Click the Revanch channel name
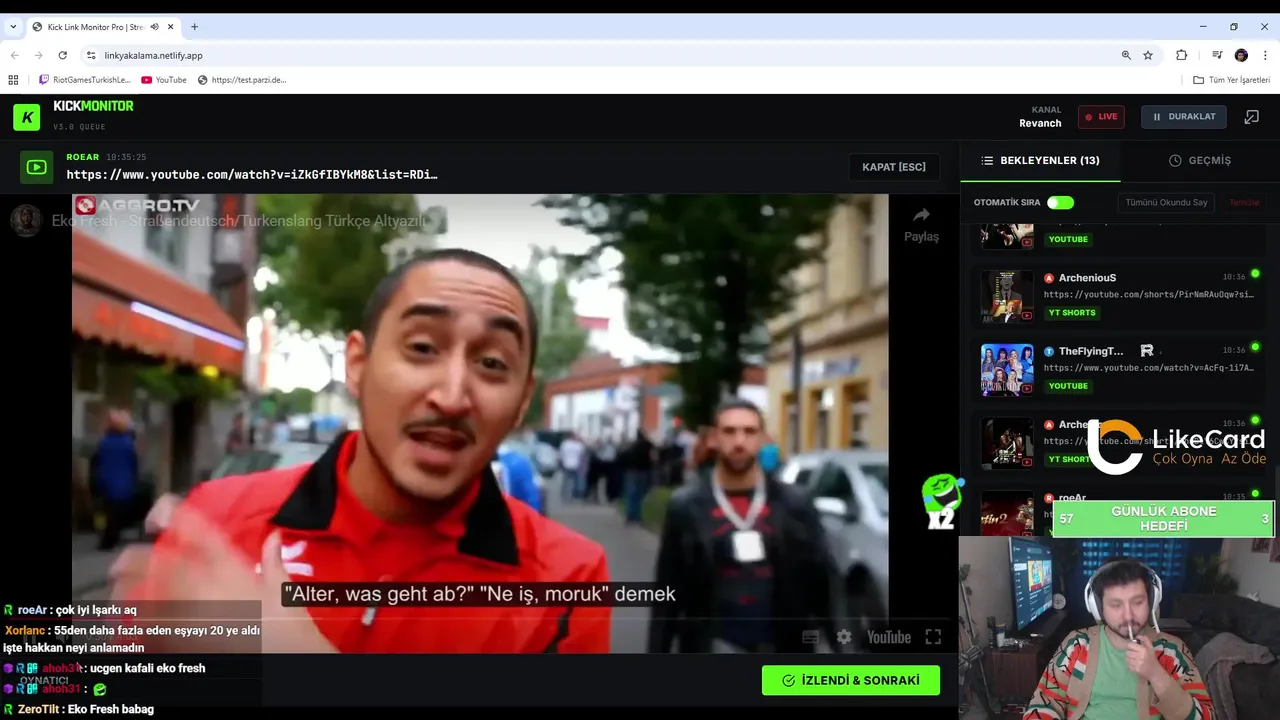 [x=1040, y=123]
